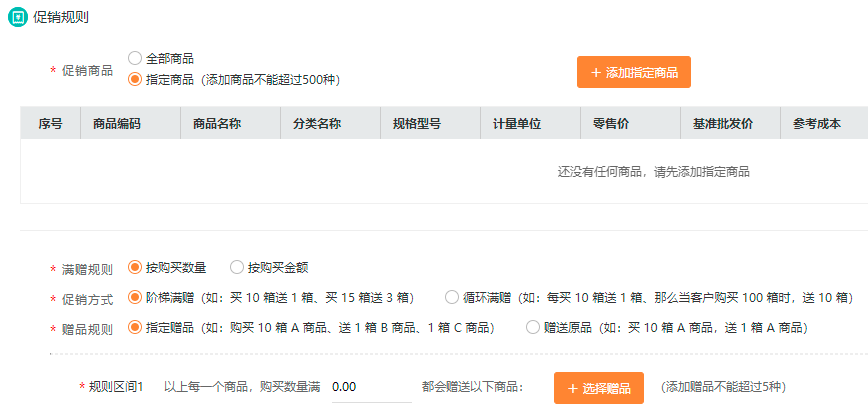Select 循环满赠 promotion method

click(452, 297)
